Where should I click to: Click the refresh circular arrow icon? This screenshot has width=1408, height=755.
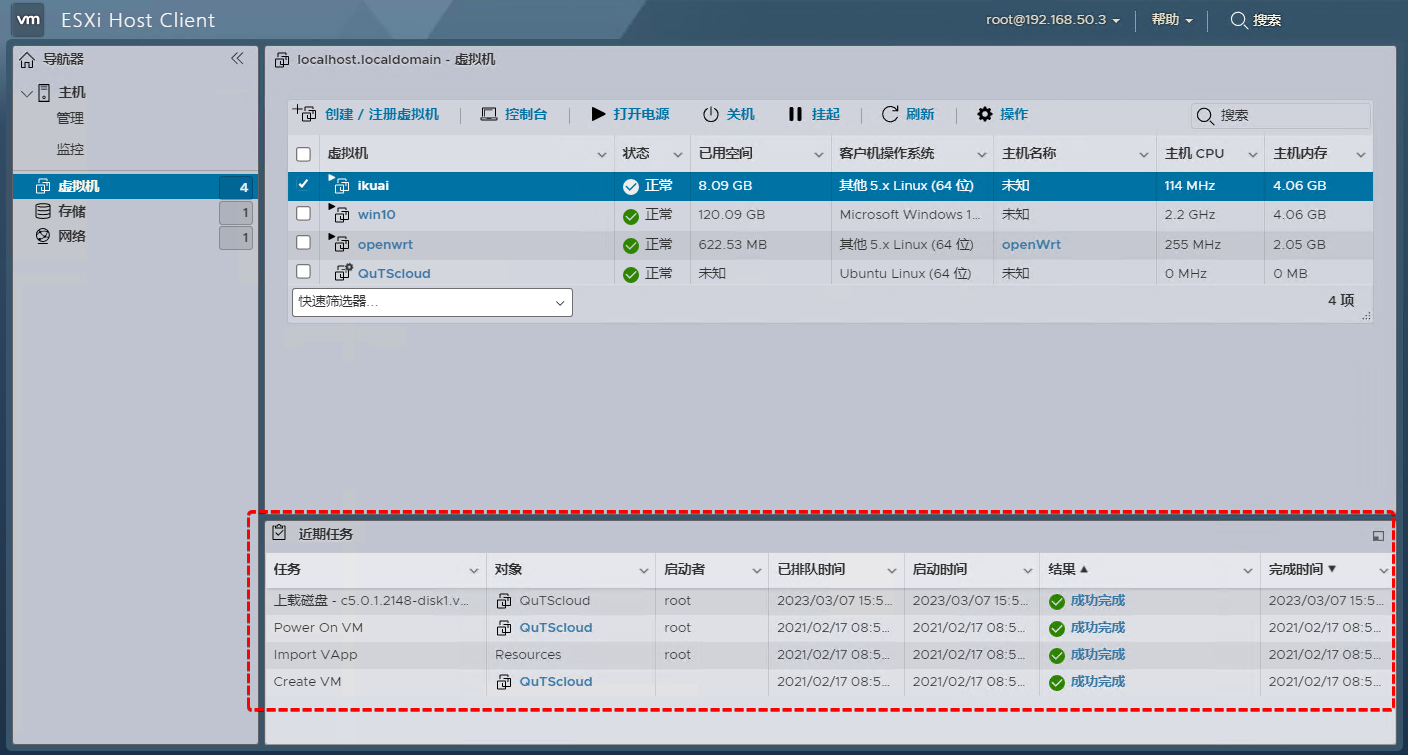pos(890,115)
